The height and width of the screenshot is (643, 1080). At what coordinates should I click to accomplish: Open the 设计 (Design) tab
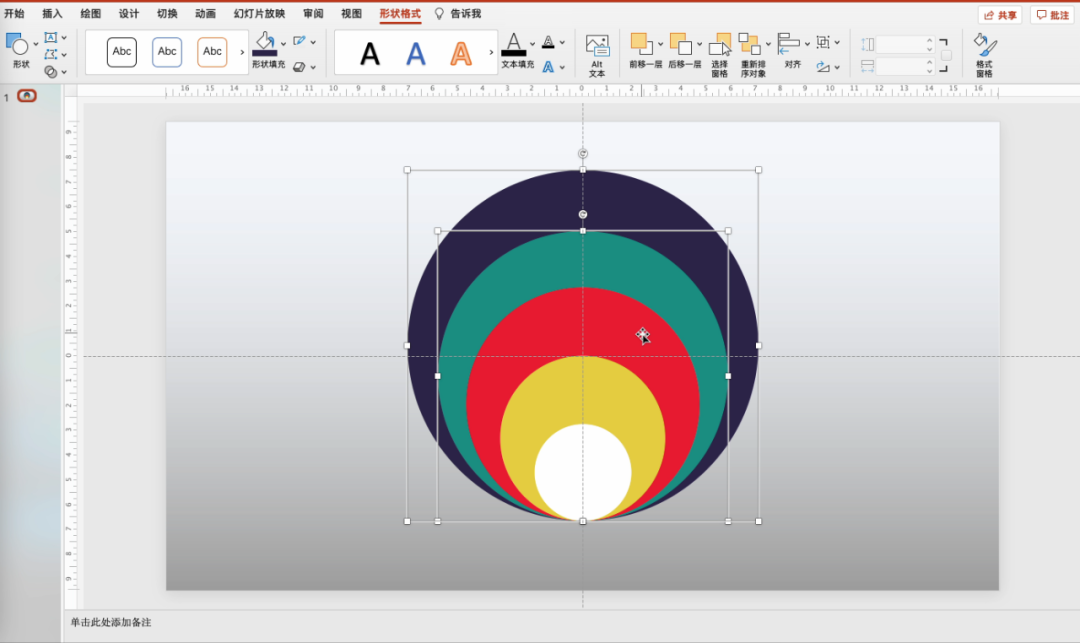click(129, 14)
